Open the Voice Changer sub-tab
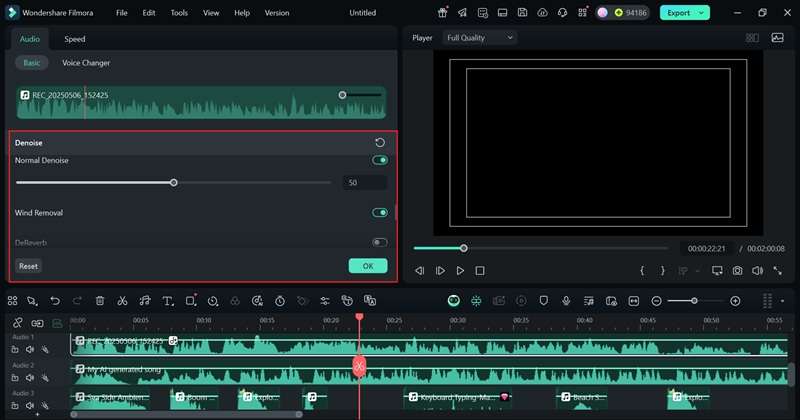This screenshot has width=800, height=420. click(86, 63)
